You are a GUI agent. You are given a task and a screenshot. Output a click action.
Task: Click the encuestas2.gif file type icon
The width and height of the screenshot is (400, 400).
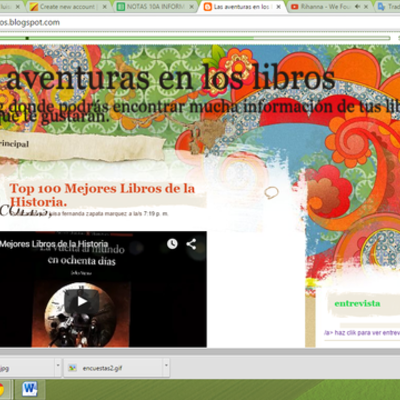pyautogui.click(x=72, y=368)
